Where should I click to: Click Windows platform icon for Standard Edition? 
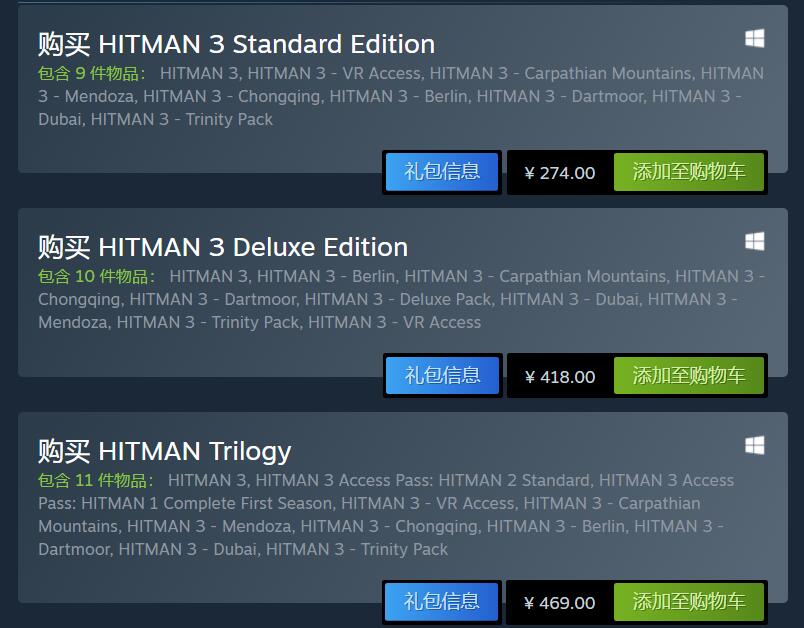(754, 39)
